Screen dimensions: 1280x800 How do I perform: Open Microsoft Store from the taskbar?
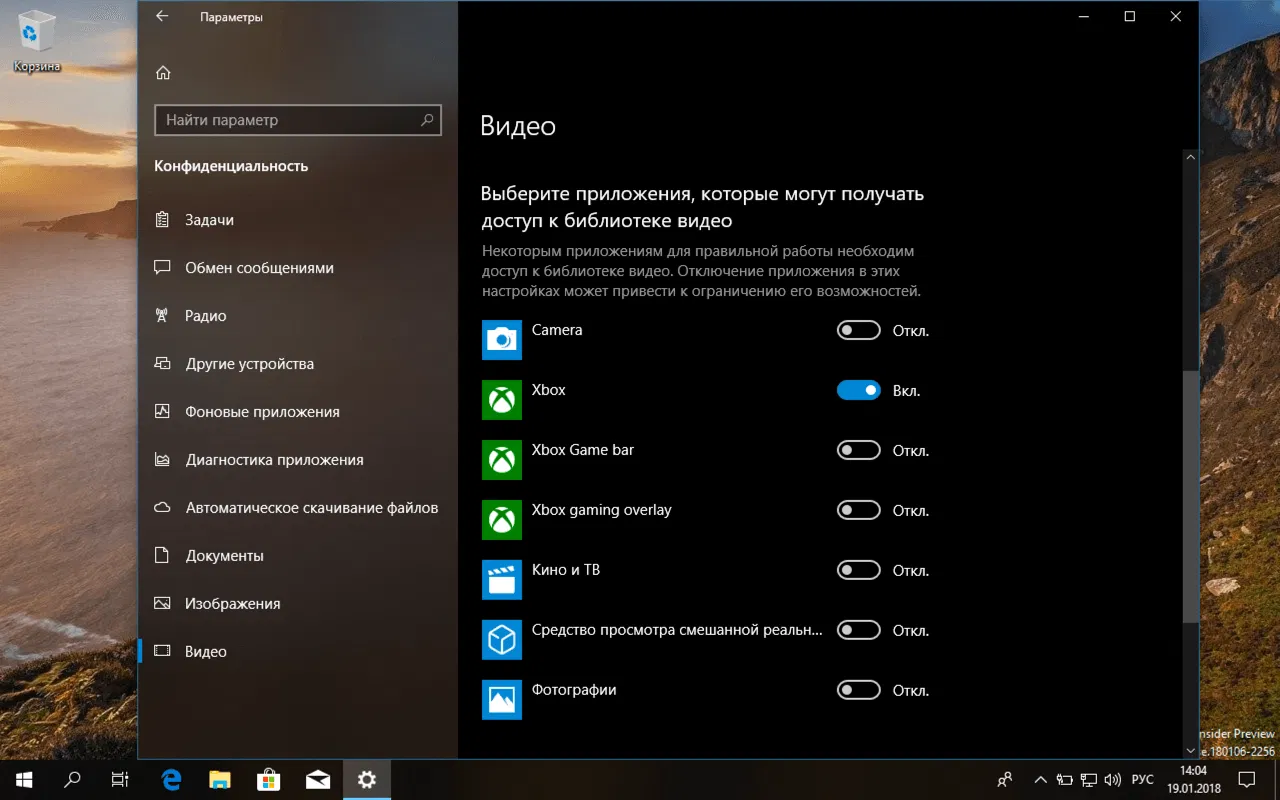268,779
